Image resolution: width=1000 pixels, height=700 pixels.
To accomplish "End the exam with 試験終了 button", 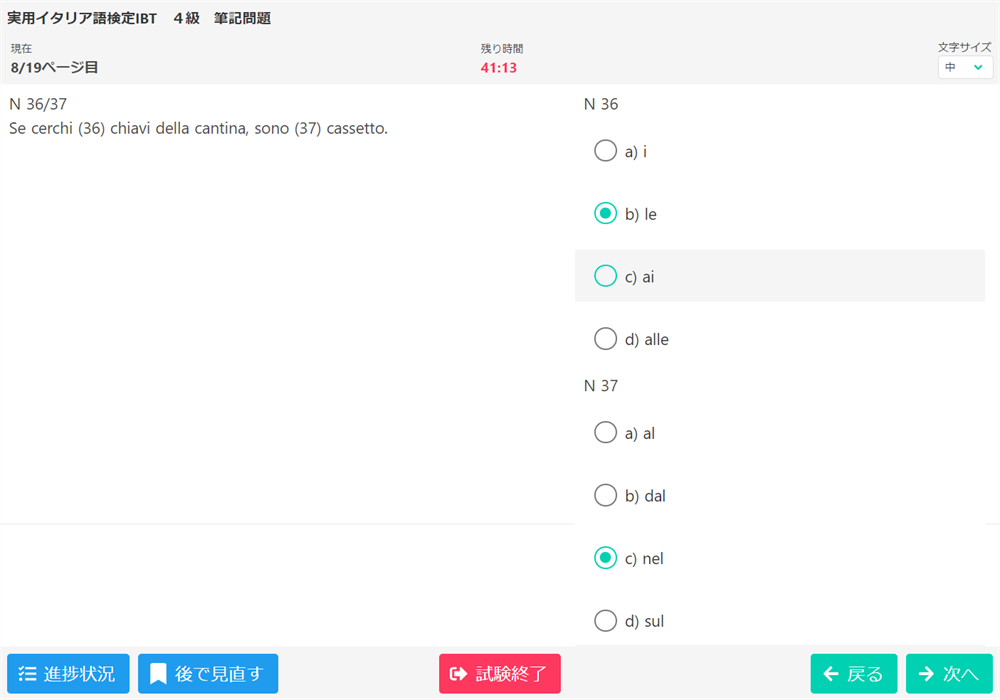I will [x=500, y=674].
